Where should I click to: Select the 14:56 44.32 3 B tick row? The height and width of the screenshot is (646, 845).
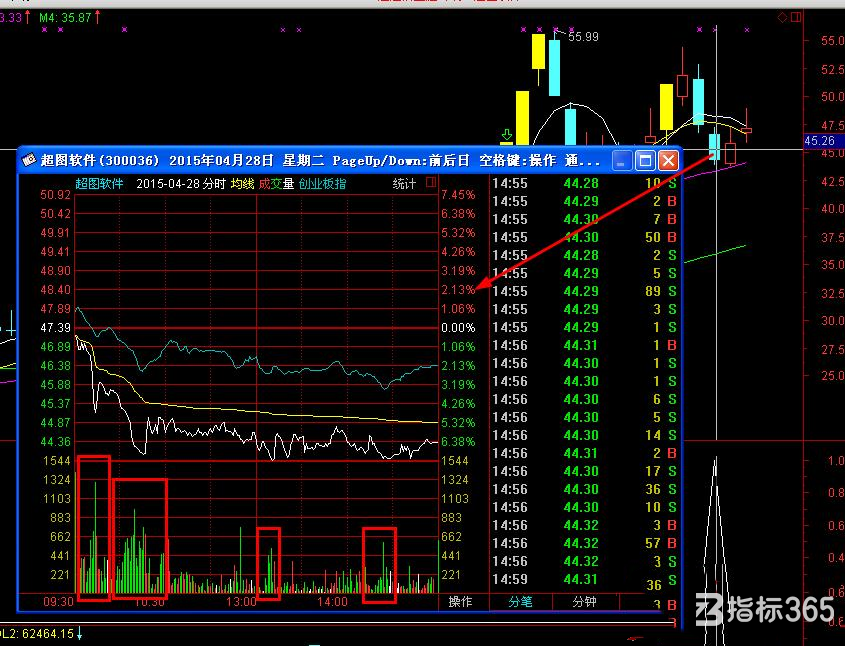point(585,525)
